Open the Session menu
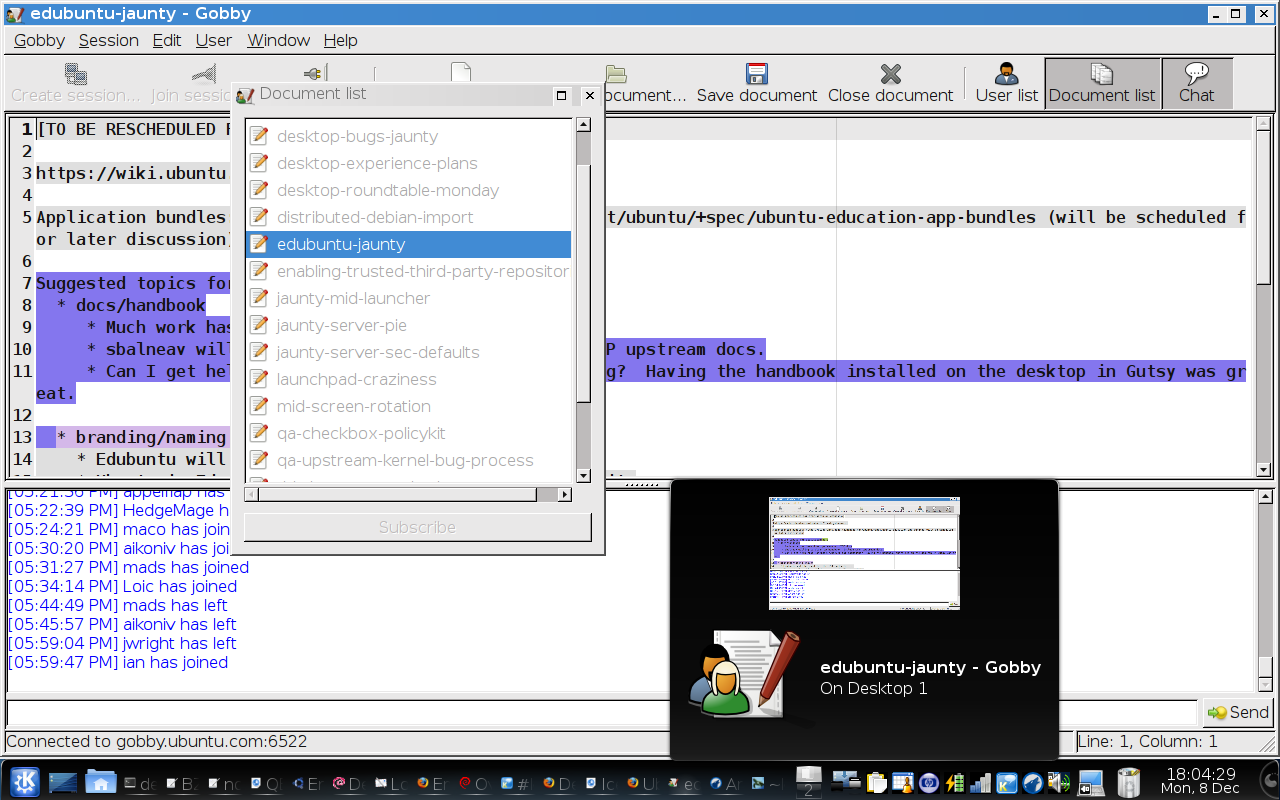The height and width of the screenshot is (800, 1280). (x=108, y=40)
